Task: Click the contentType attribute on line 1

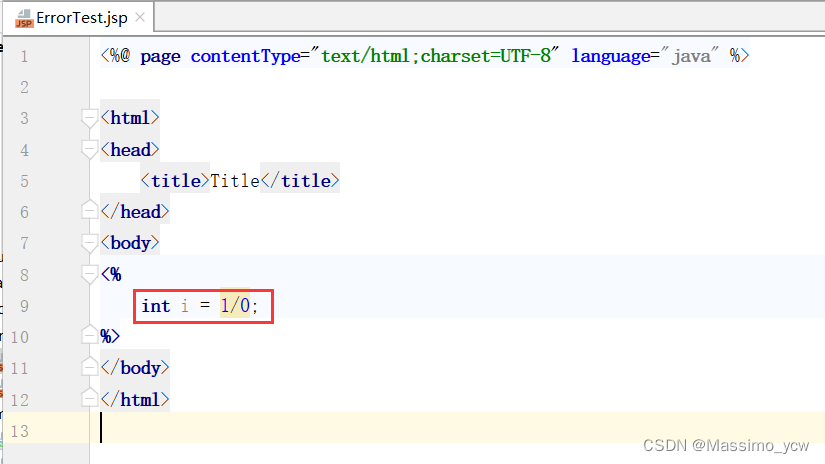Action: click(x=245, y=56)
